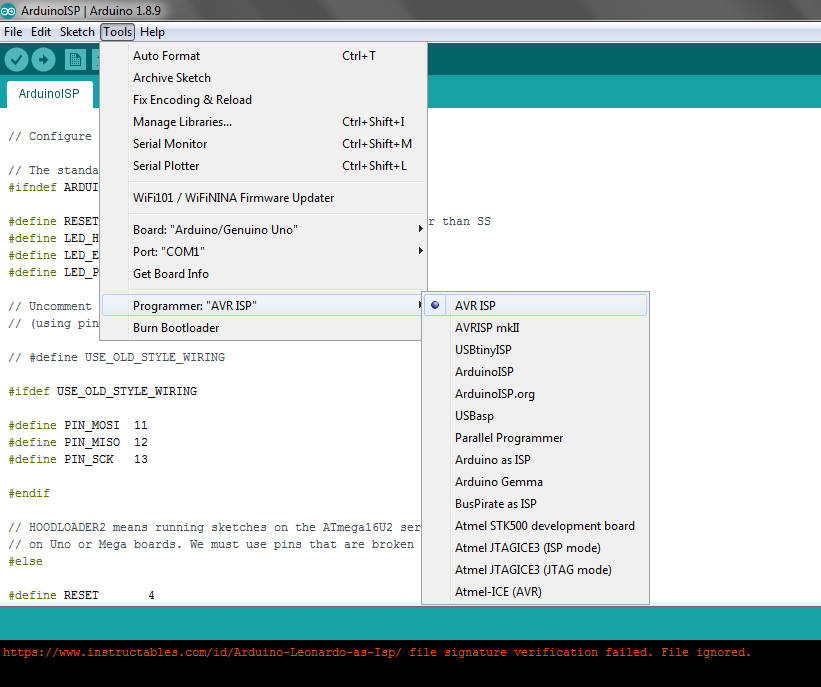Screen dimensions: 821x687
Task: Click the Verify checkmark toolbar icon
Action: click(x=16, y=60)
